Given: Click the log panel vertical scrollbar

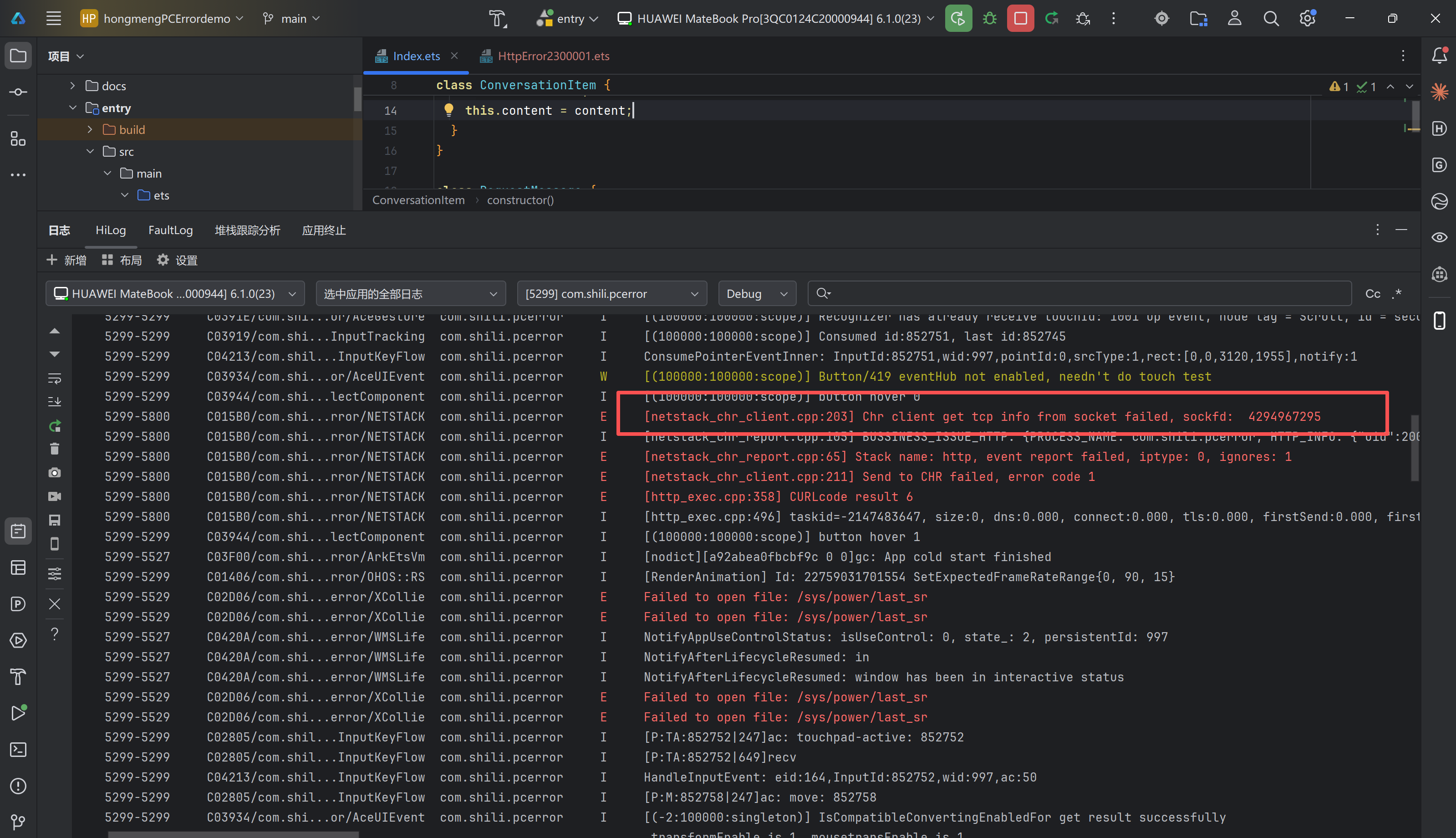Looking at the screenshot, I should (1415, 448).
